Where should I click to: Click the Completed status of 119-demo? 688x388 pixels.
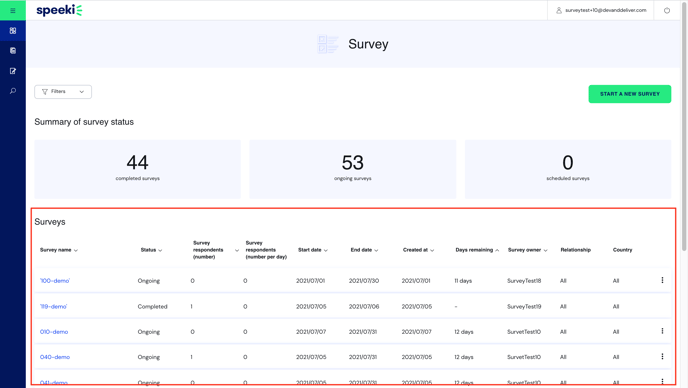152,306
